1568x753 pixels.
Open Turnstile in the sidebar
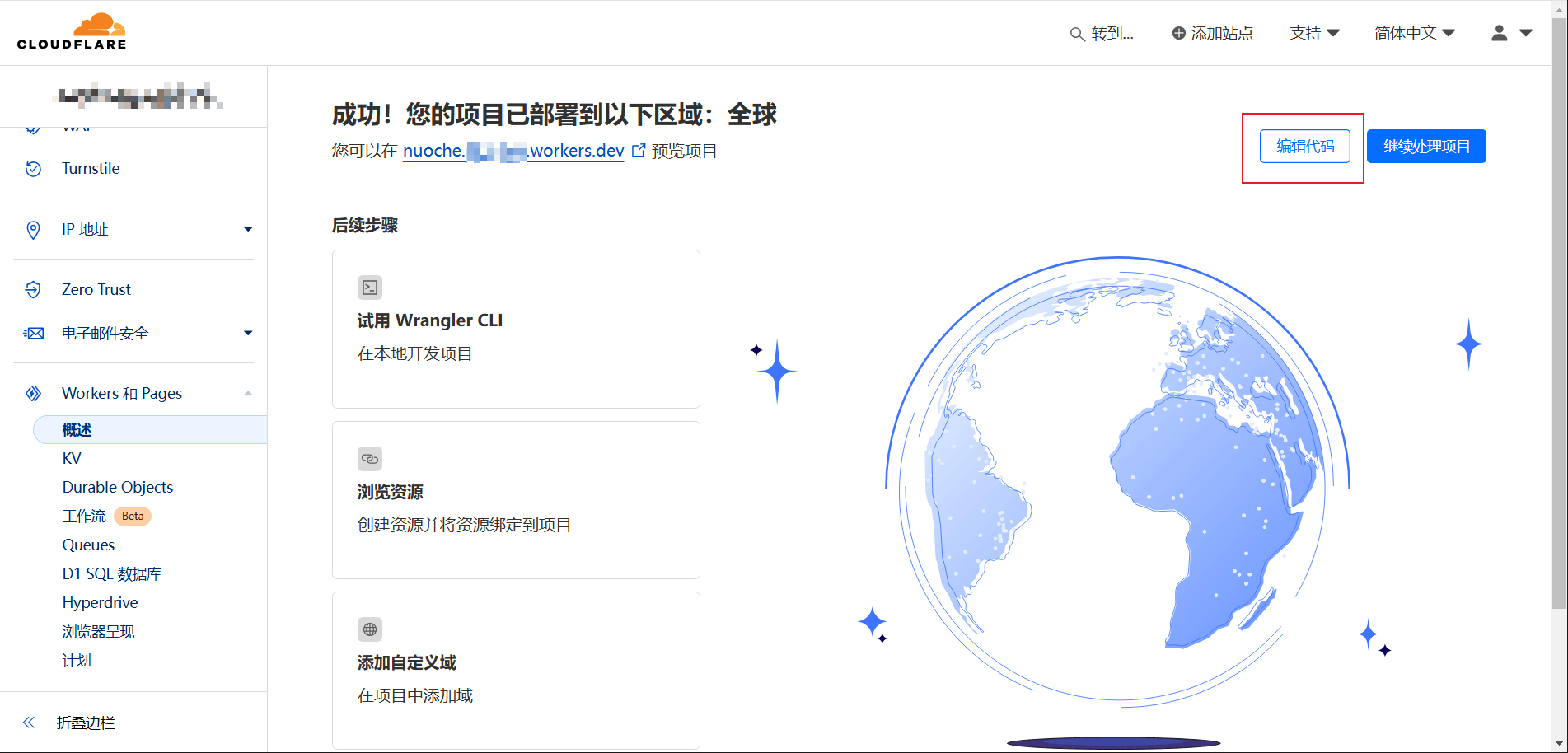click(91, 169)
